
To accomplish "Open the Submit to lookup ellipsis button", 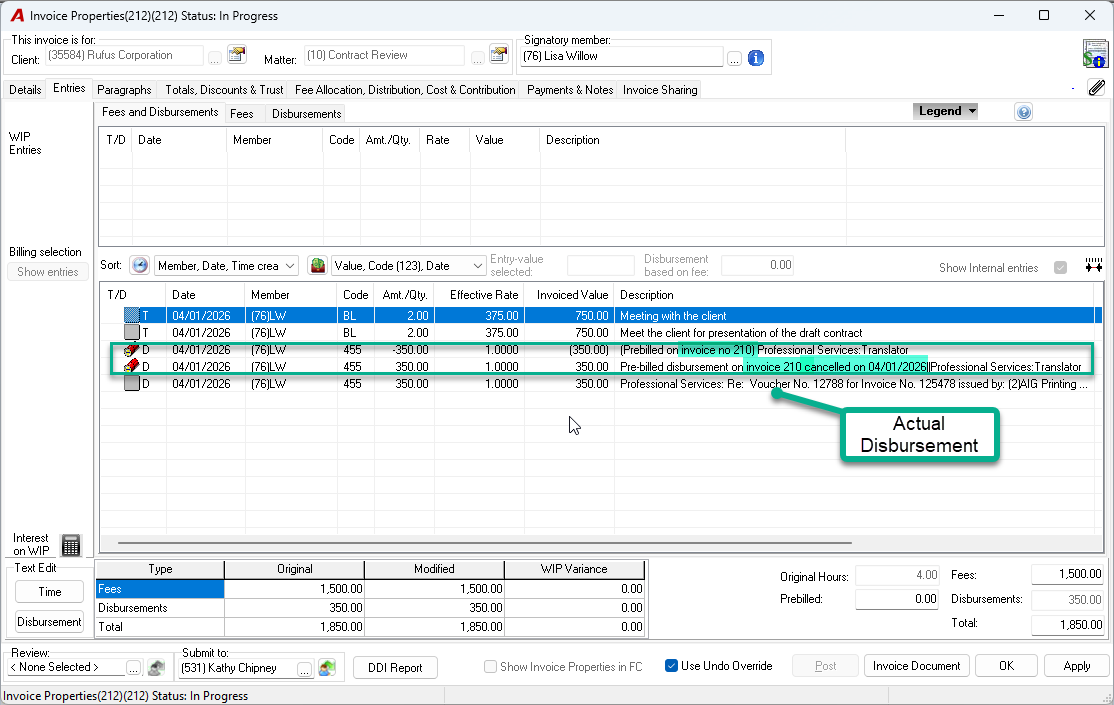I will coord(304,669).
